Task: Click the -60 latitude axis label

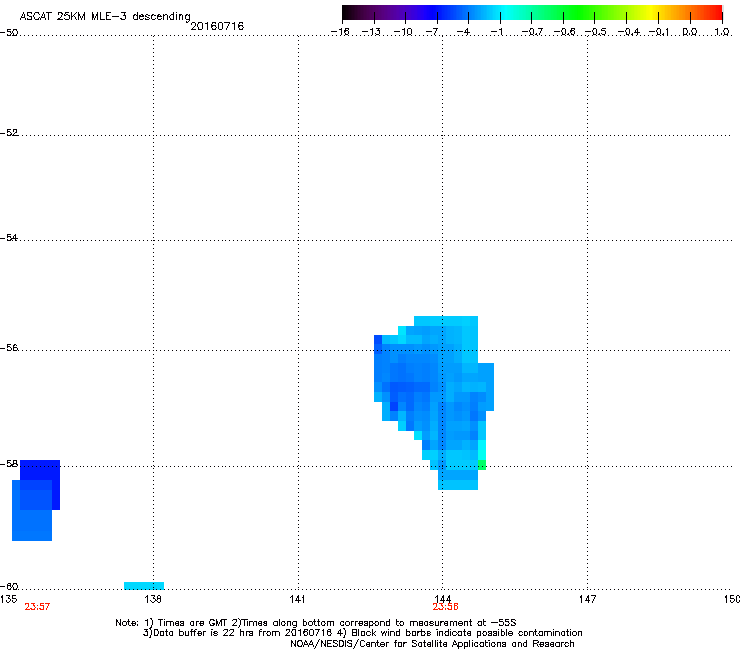Action: tap(9, 586)
